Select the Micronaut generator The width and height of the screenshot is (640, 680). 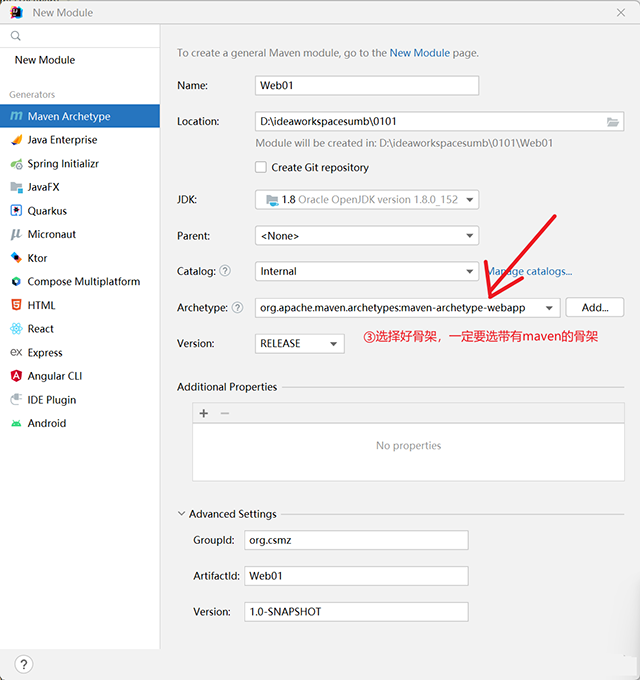[x=80, y=234]
